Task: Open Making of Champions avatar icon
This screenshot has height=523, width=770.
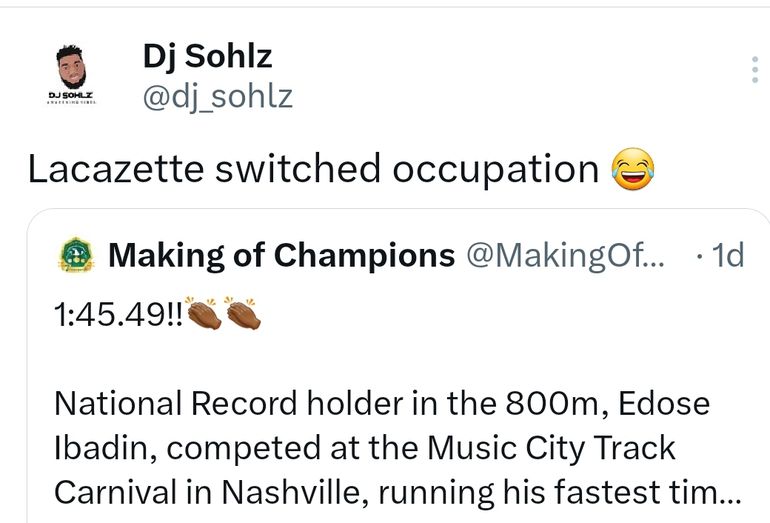Action: [x=74, y=256]
